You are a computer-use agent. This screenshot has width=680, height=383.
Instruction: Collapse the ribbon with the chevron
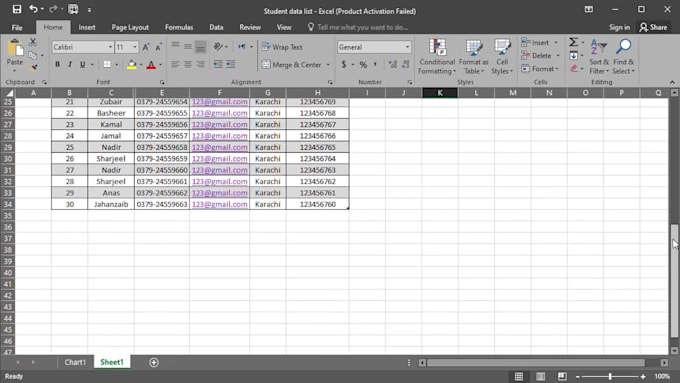click(x=672, y=82)
